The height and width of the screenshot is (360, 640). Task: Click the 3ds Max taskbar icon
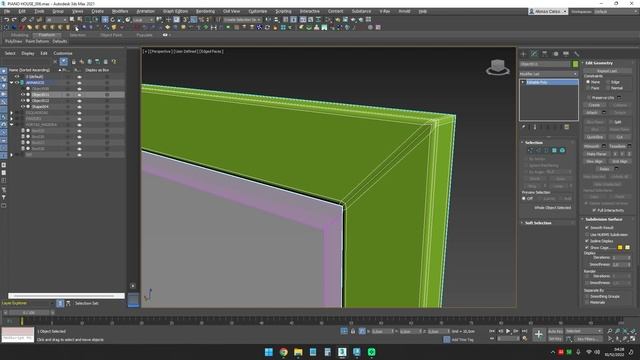[x=342, y=352]
